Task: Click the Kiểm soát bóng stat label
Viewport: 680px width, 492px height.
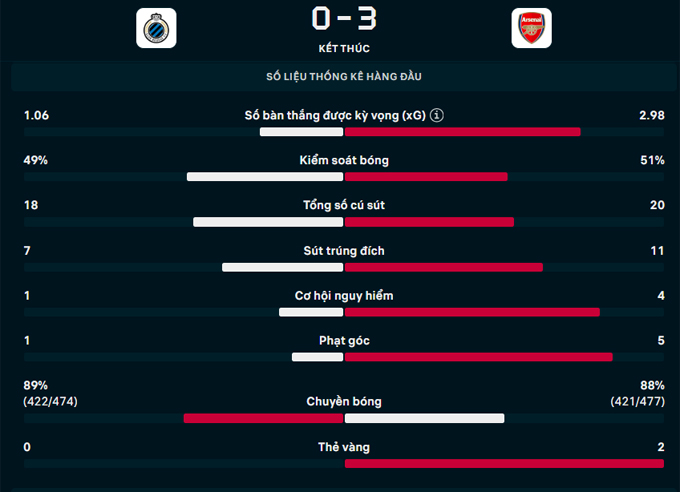Action: (x=344, y=160)
